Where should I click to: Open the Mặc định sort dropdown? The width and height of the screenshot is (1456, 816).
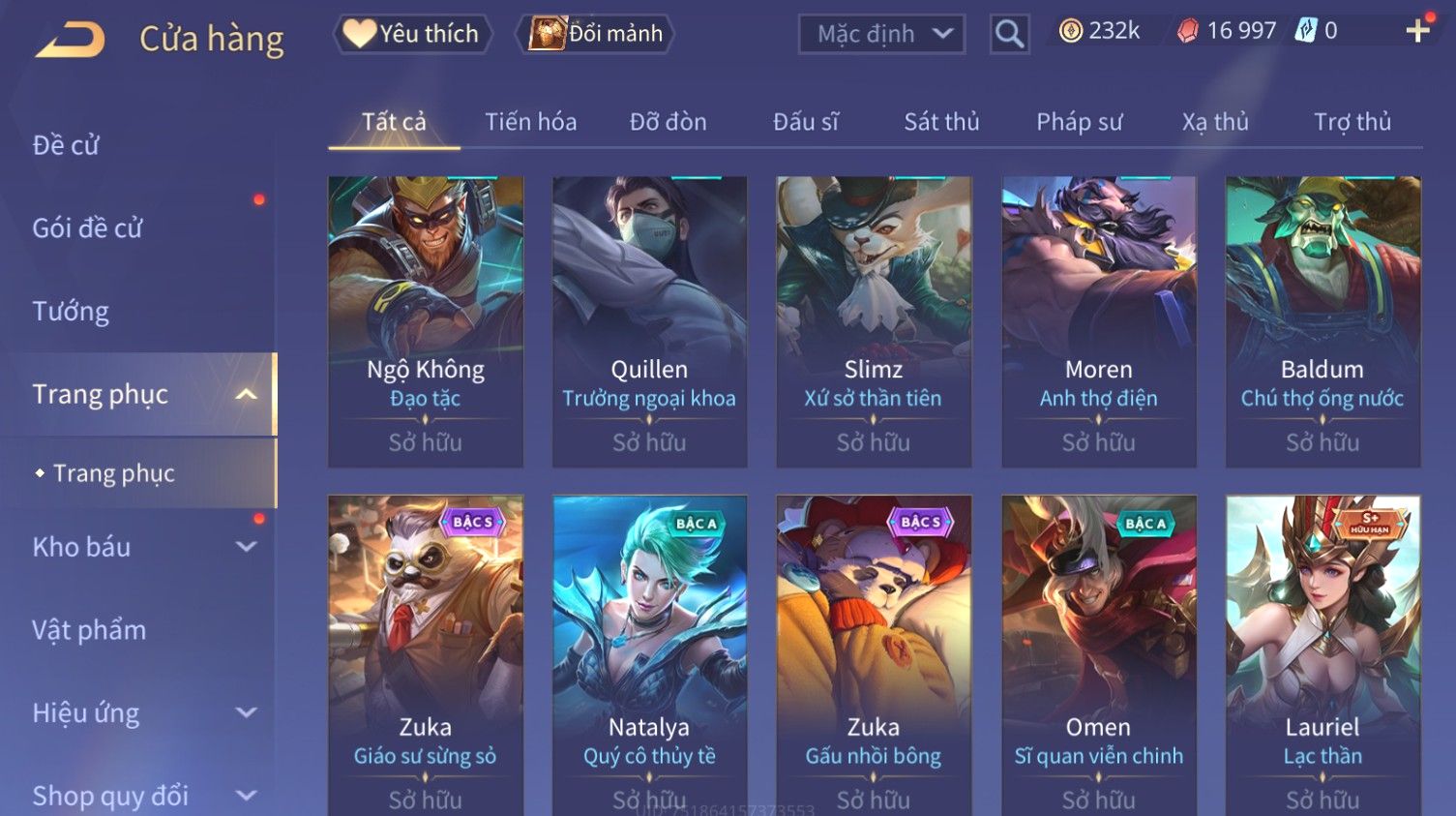pos(881,34)
